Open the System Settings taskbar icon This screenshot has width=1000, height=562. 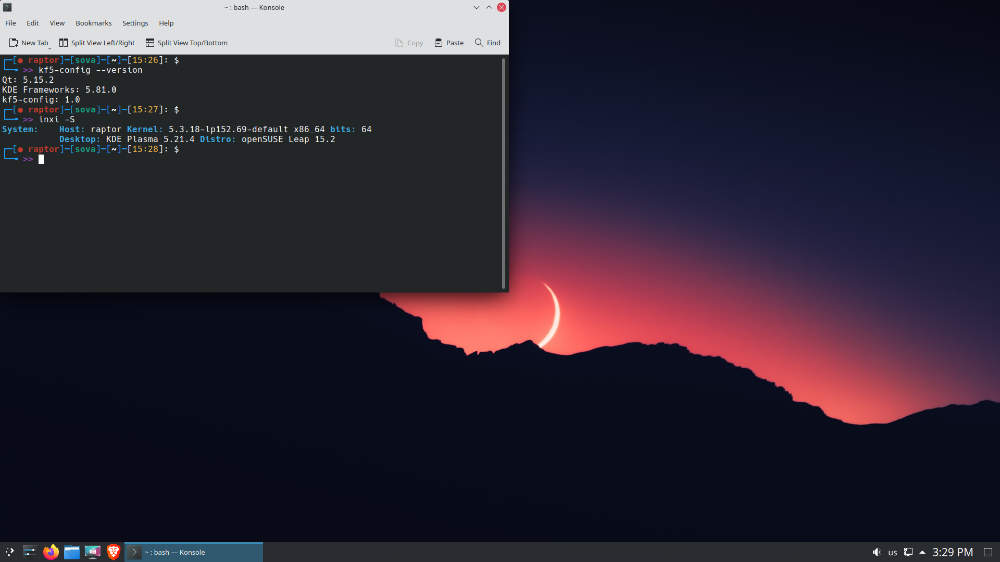click(29, 552)
